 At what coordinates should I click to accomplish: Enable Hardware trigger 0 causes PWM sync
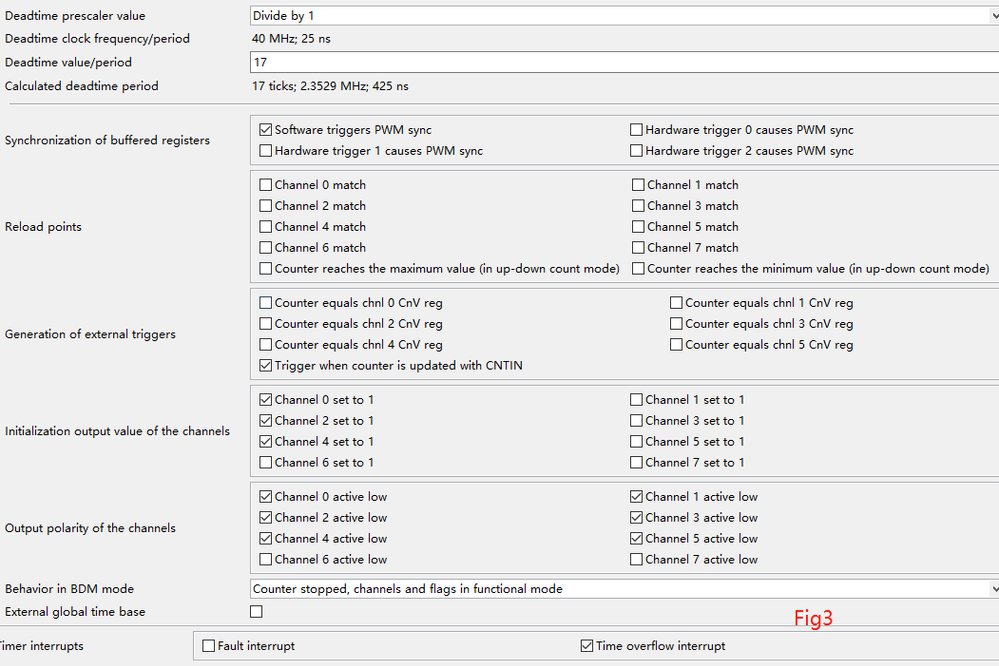point(637,130)
